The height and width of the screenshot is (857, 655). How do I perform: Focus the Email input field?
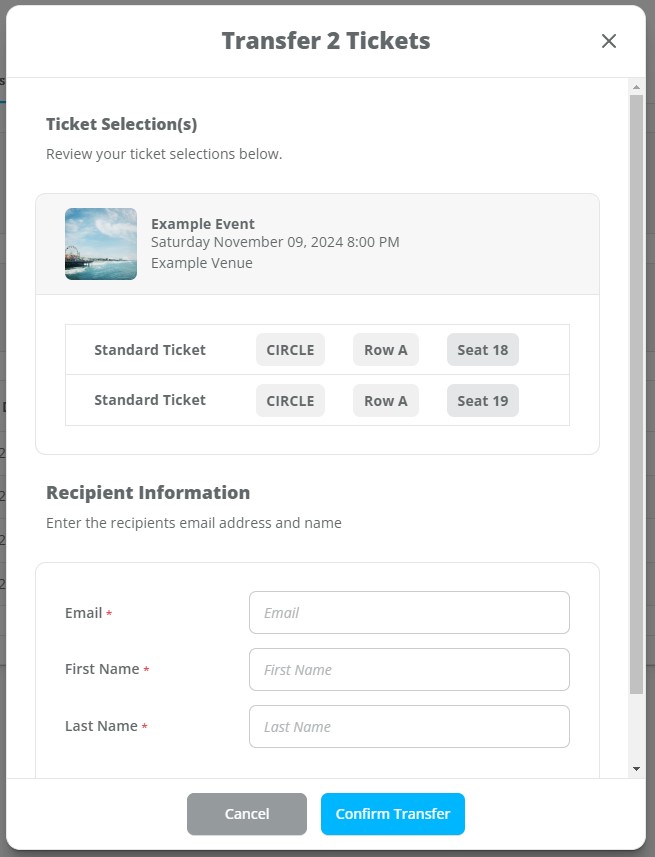click(409, 613)
